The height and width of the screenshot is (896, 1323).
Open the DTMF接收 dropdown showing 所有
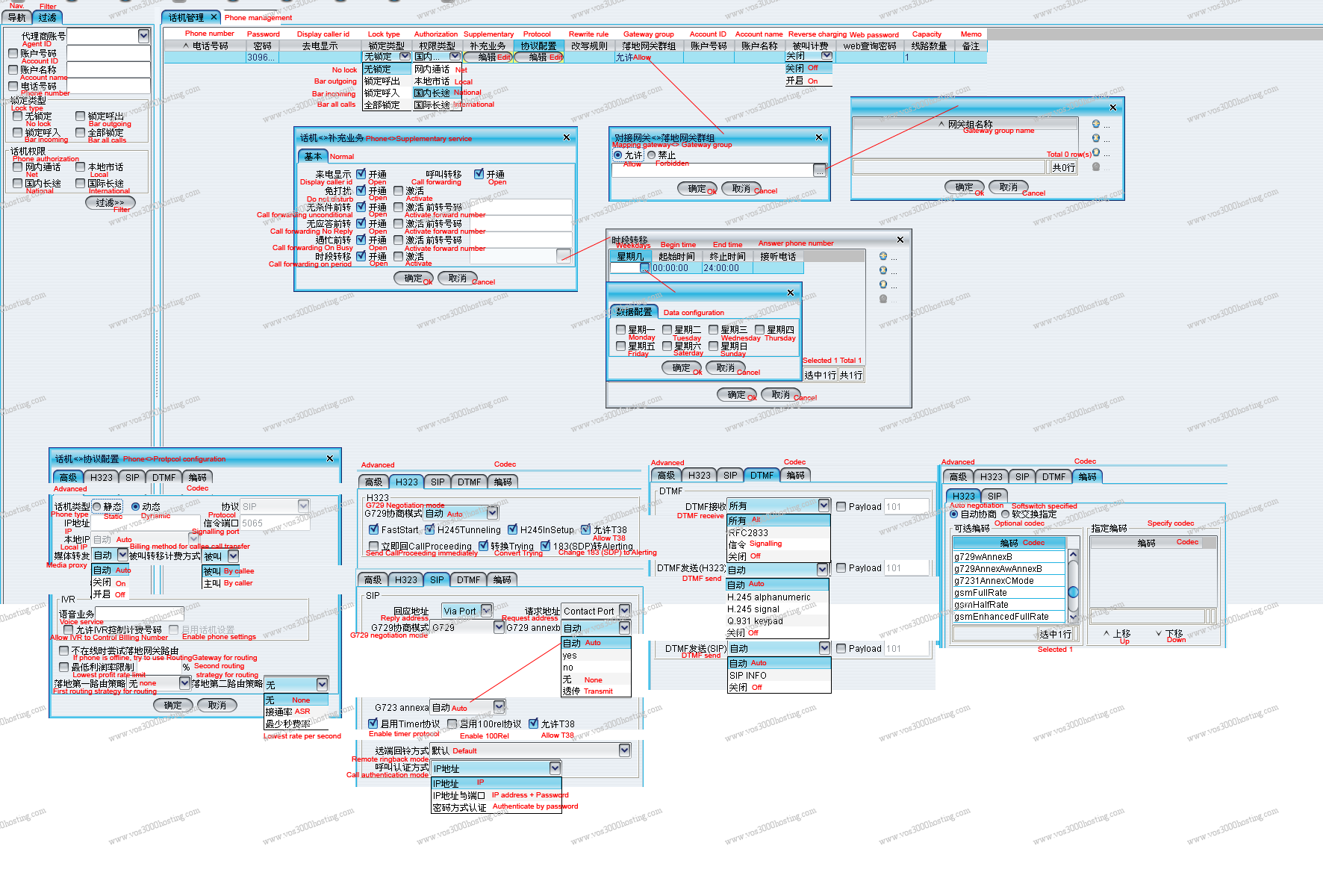pyautogui.click(x=824, y=505)
